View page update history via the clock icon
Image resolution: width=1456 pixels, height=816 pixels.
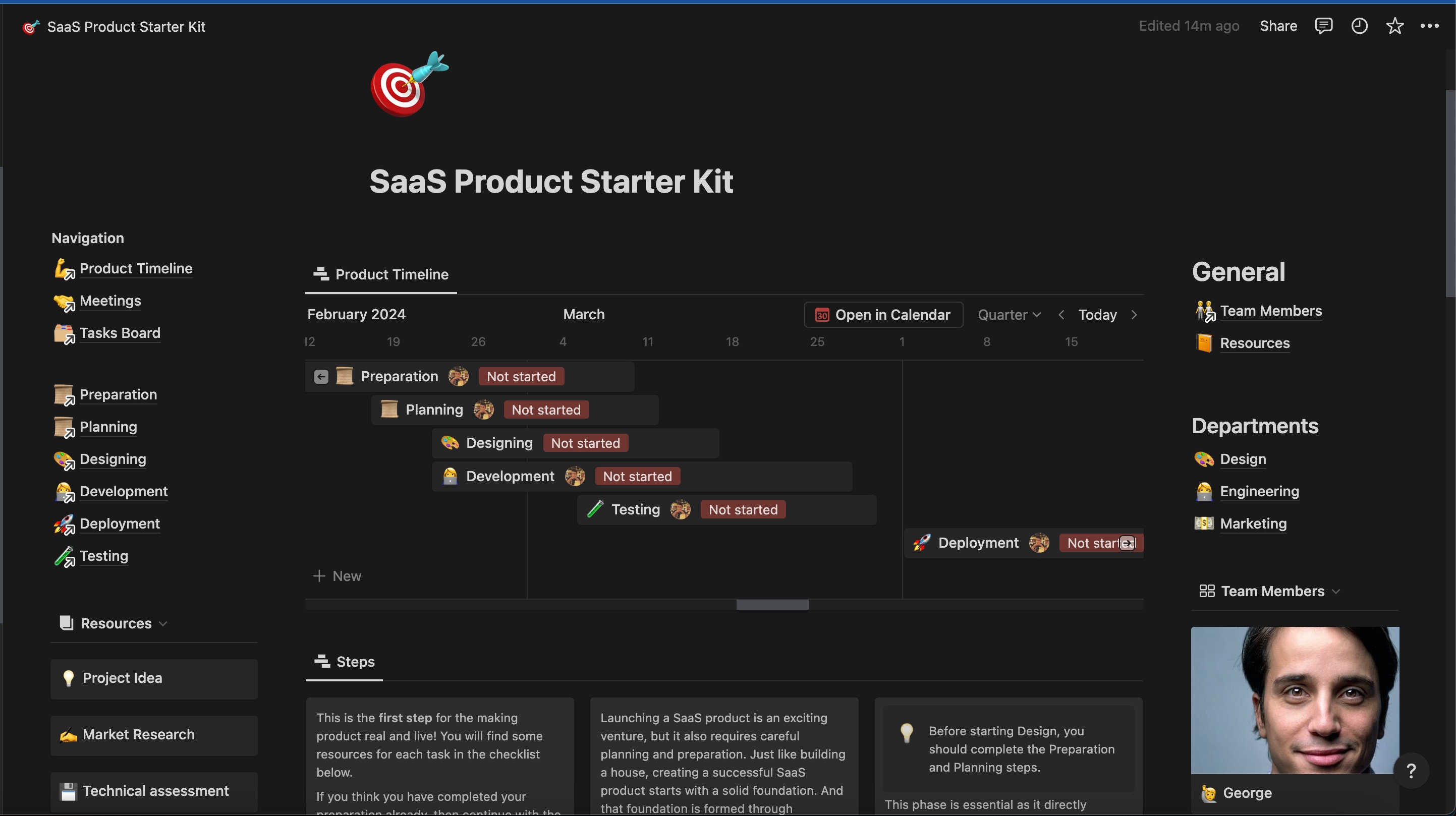tap(1359, 26)
